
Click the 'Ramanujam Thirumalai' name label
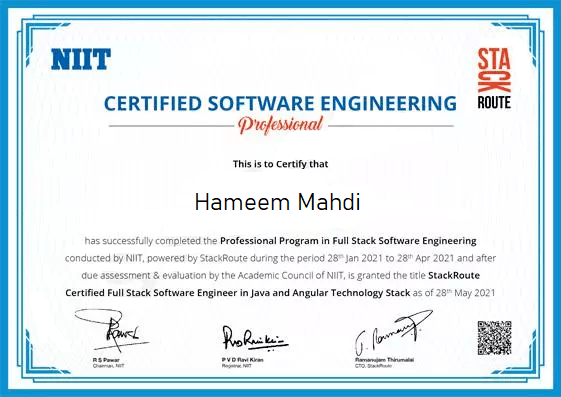pos(385,360)
